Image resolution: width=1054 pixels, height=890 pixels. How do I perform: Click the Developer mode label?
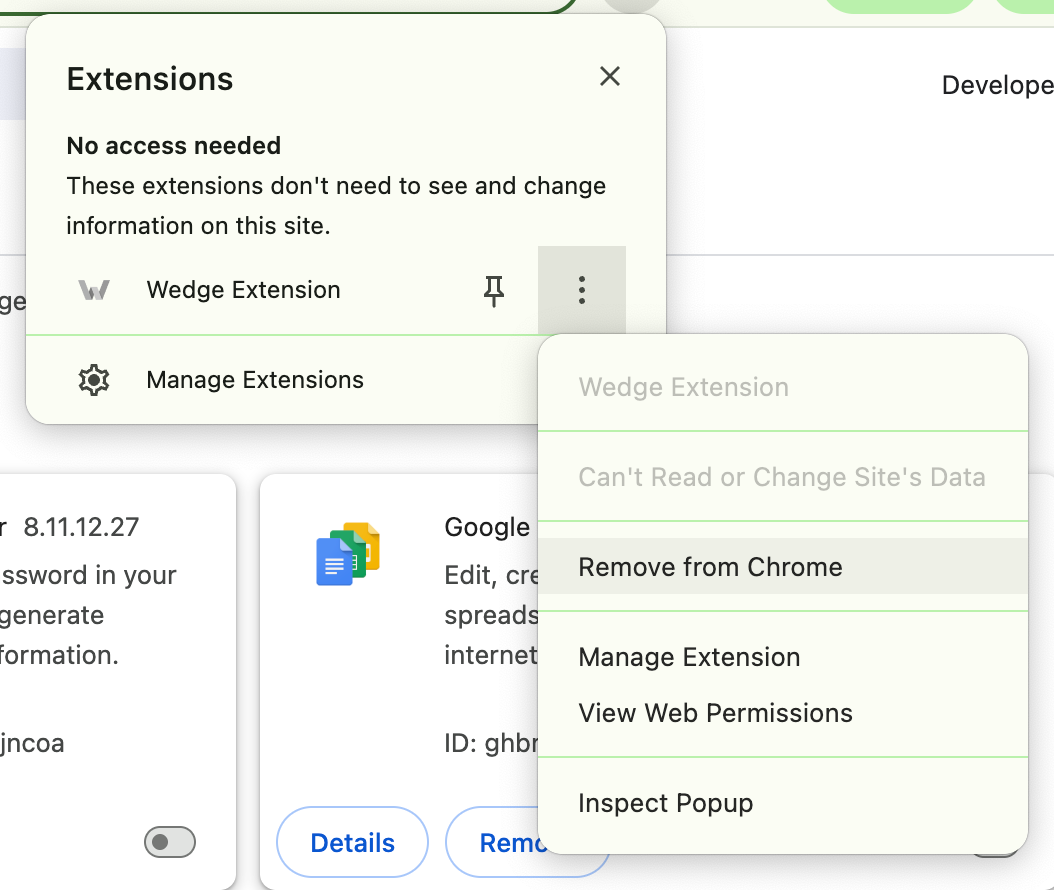[998, 85]
